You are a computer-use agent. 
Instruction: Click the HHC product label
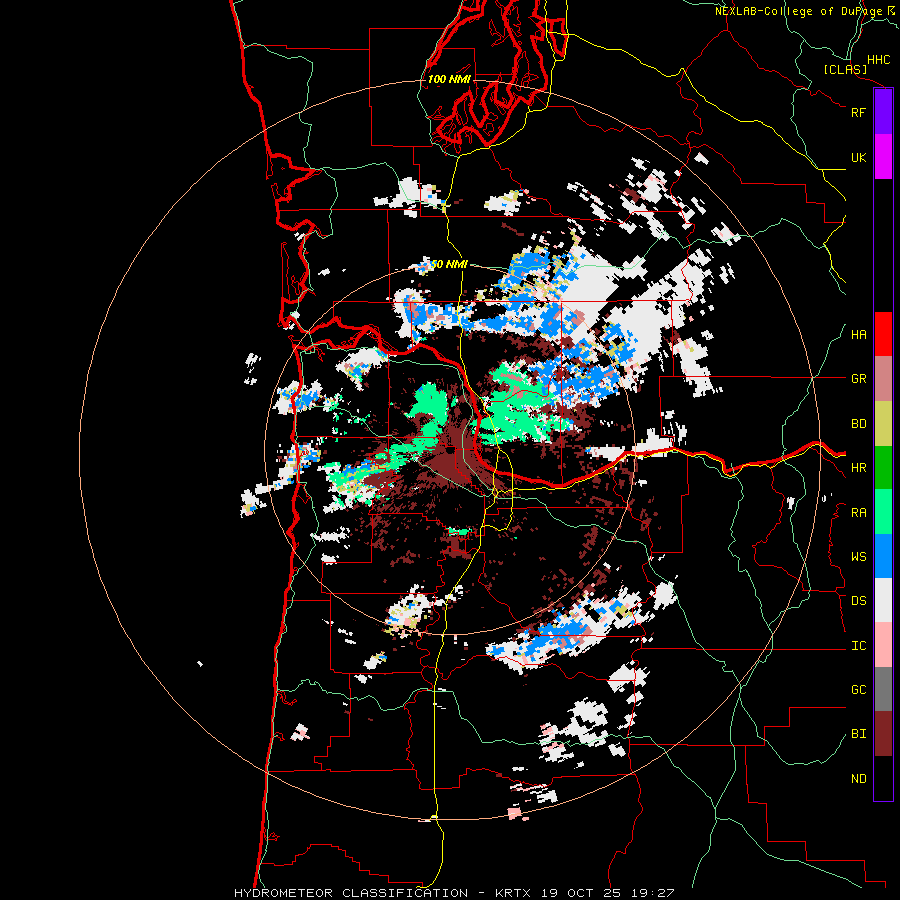(878, 60)
